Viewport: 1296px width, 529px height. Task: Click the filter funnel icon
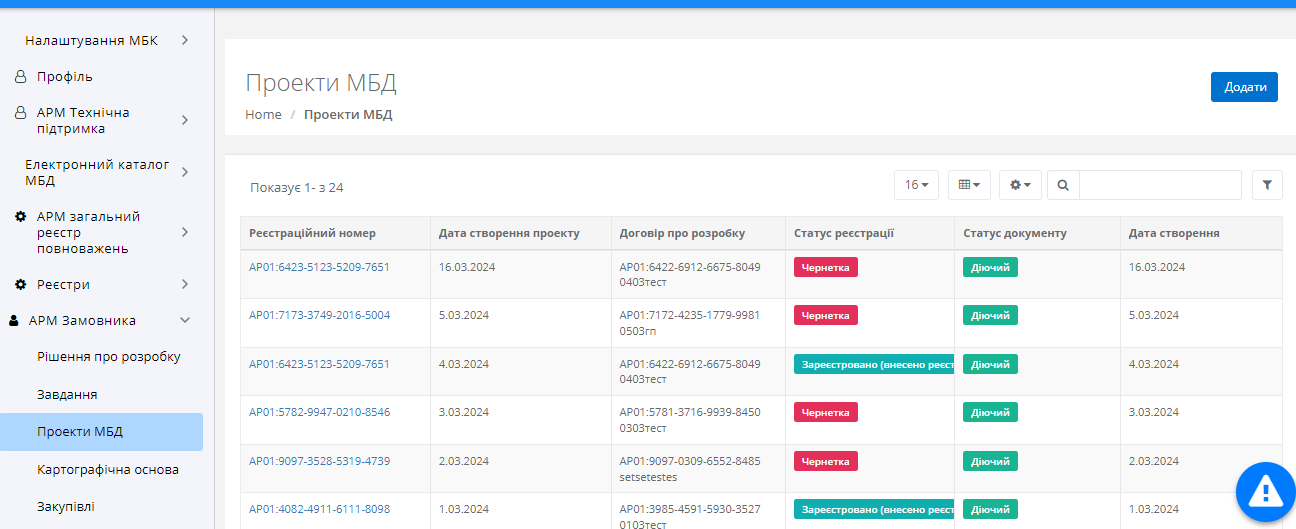point(1267,185)
